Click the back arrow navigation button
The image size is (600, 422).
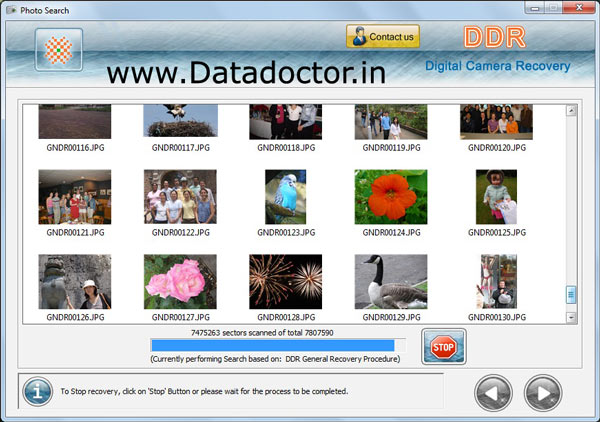pyautogui.click(x=493, y=393)
